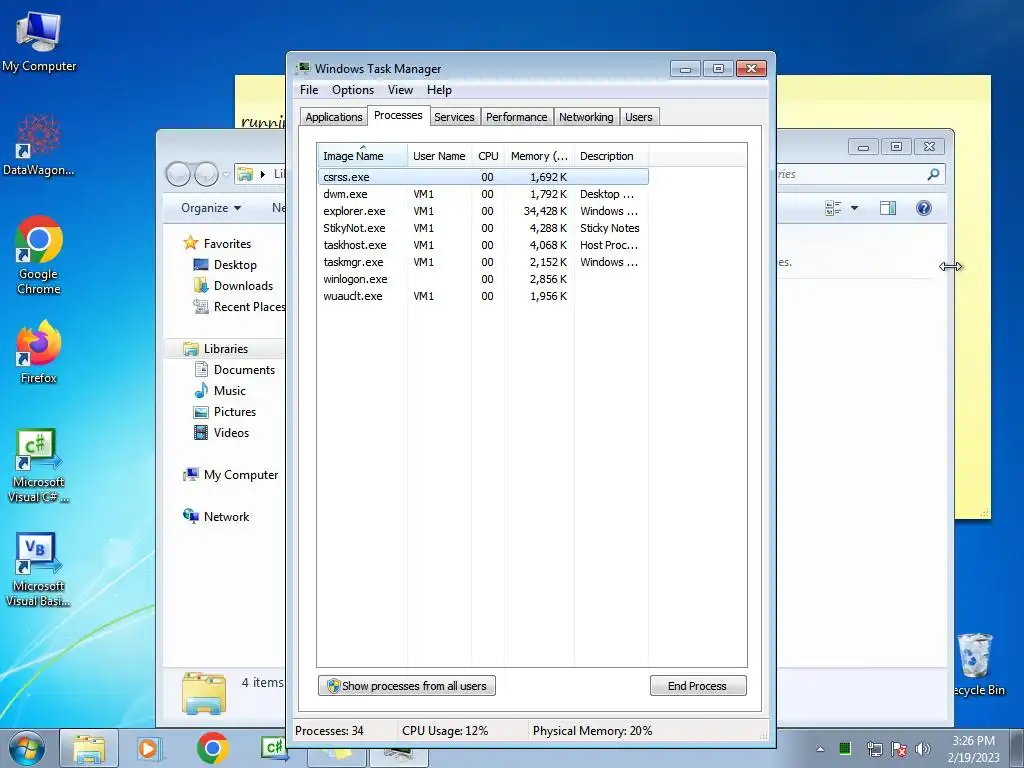Open the My Computer desktop icon

39,40
